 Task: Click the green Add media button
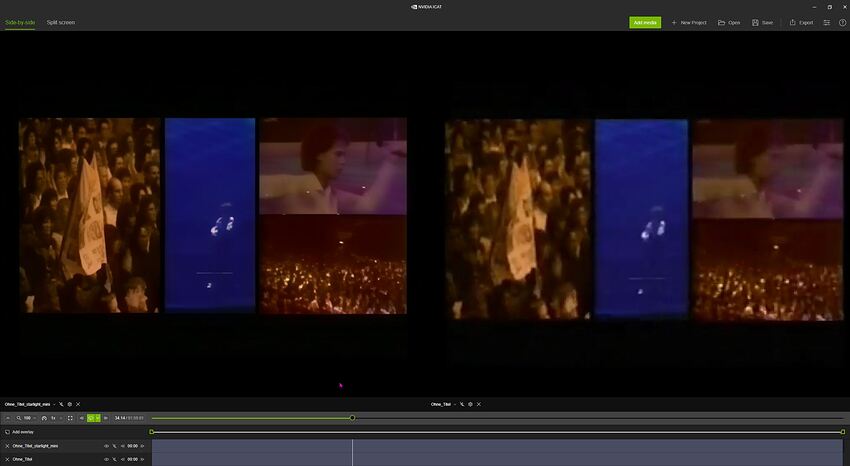click(645, 22)
